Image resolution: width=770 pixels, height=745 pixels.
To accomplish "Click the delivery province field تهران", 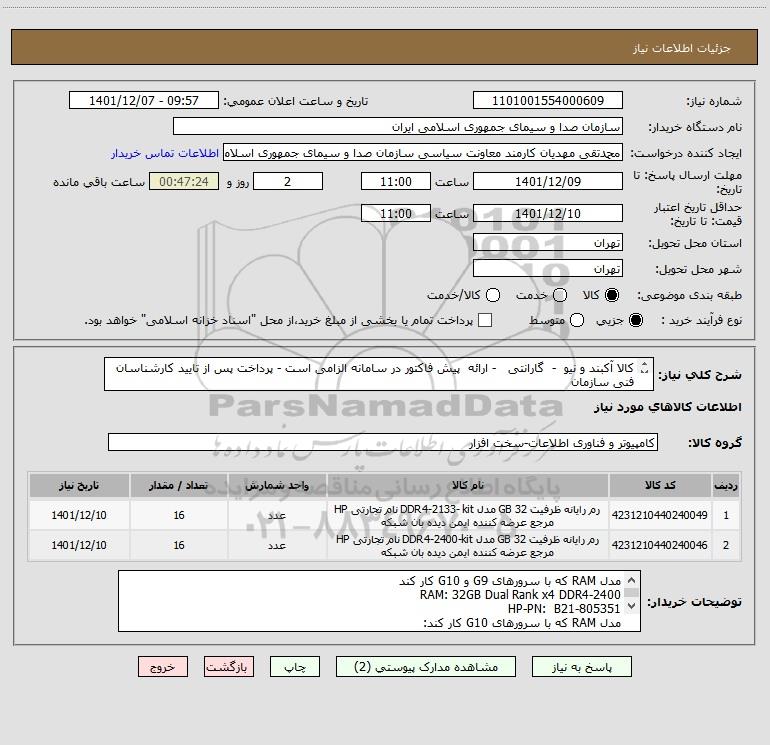I will click(x=548, y=242).
